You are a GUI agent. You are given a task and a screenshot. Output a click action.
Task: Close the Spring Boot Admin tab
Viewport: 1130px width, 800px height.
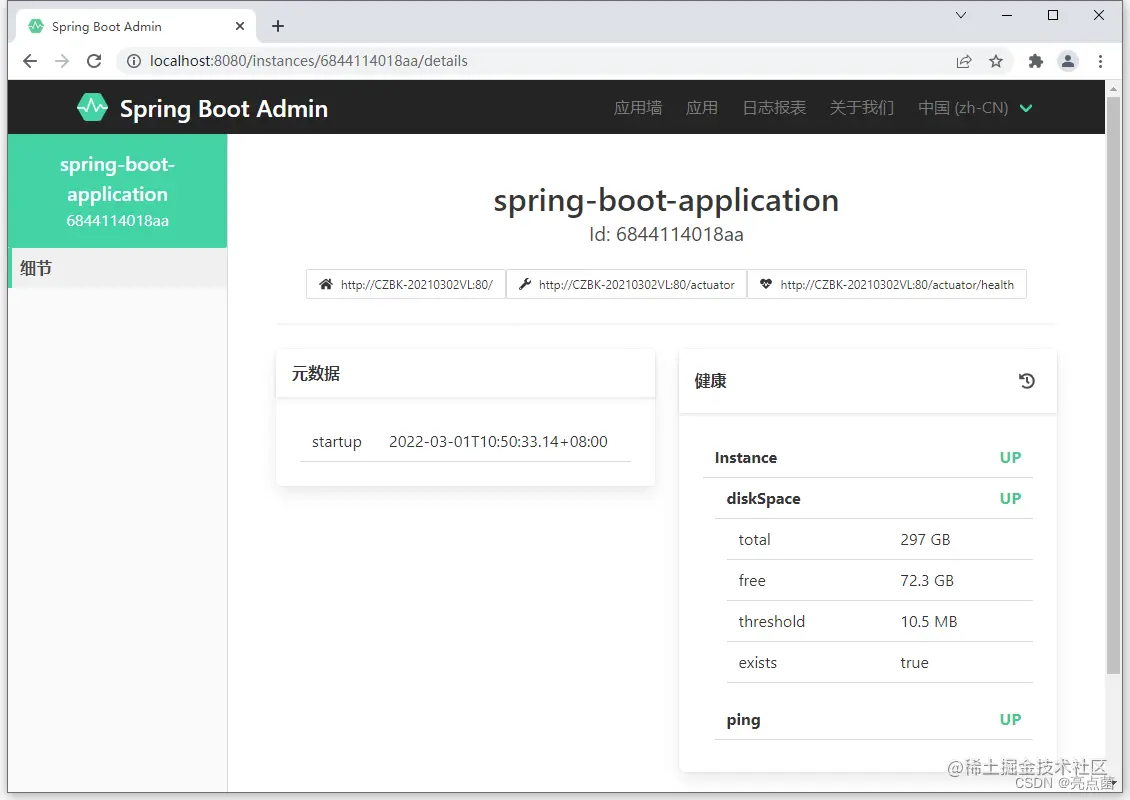point(240,26)
